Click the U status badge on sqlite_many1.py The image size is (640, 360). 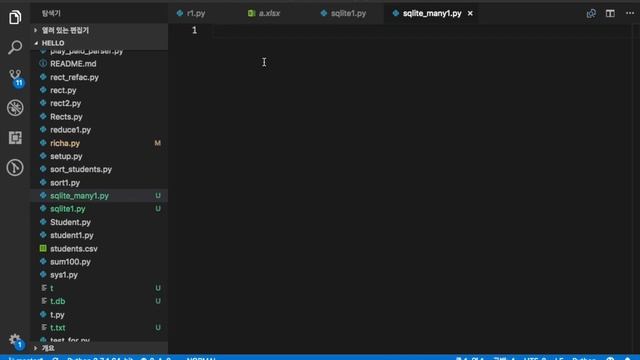click(158, 196)
